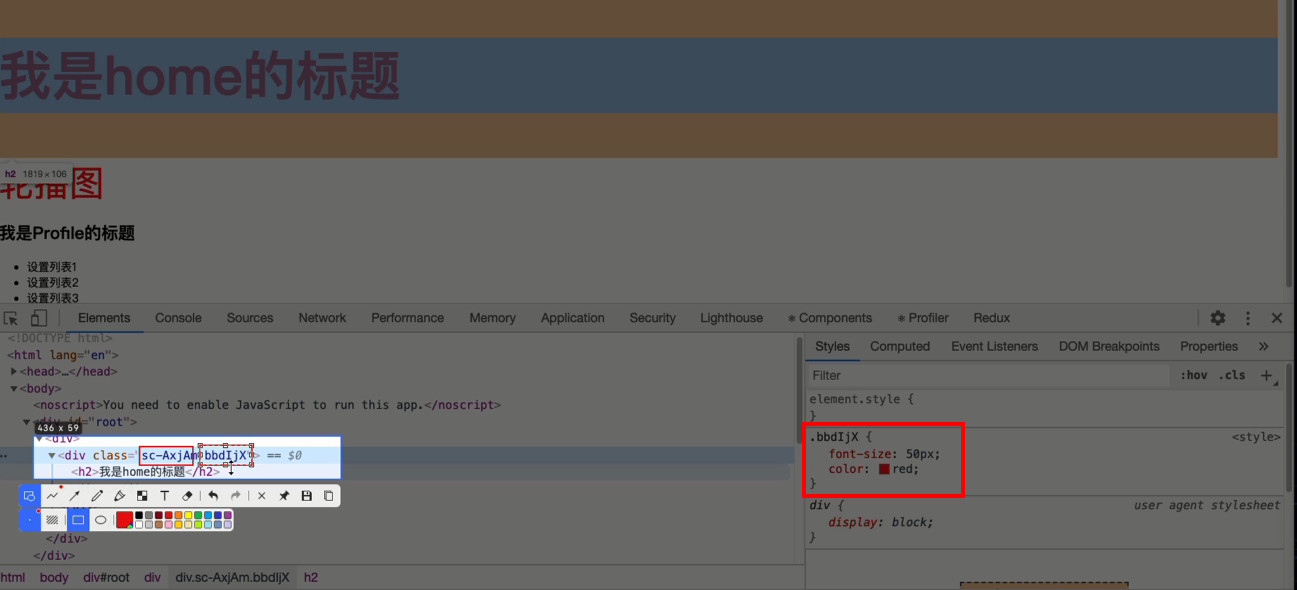1297x590 pixels.
Task: Open the red color swatch in Styles
Action: click(x=884, y=469)
